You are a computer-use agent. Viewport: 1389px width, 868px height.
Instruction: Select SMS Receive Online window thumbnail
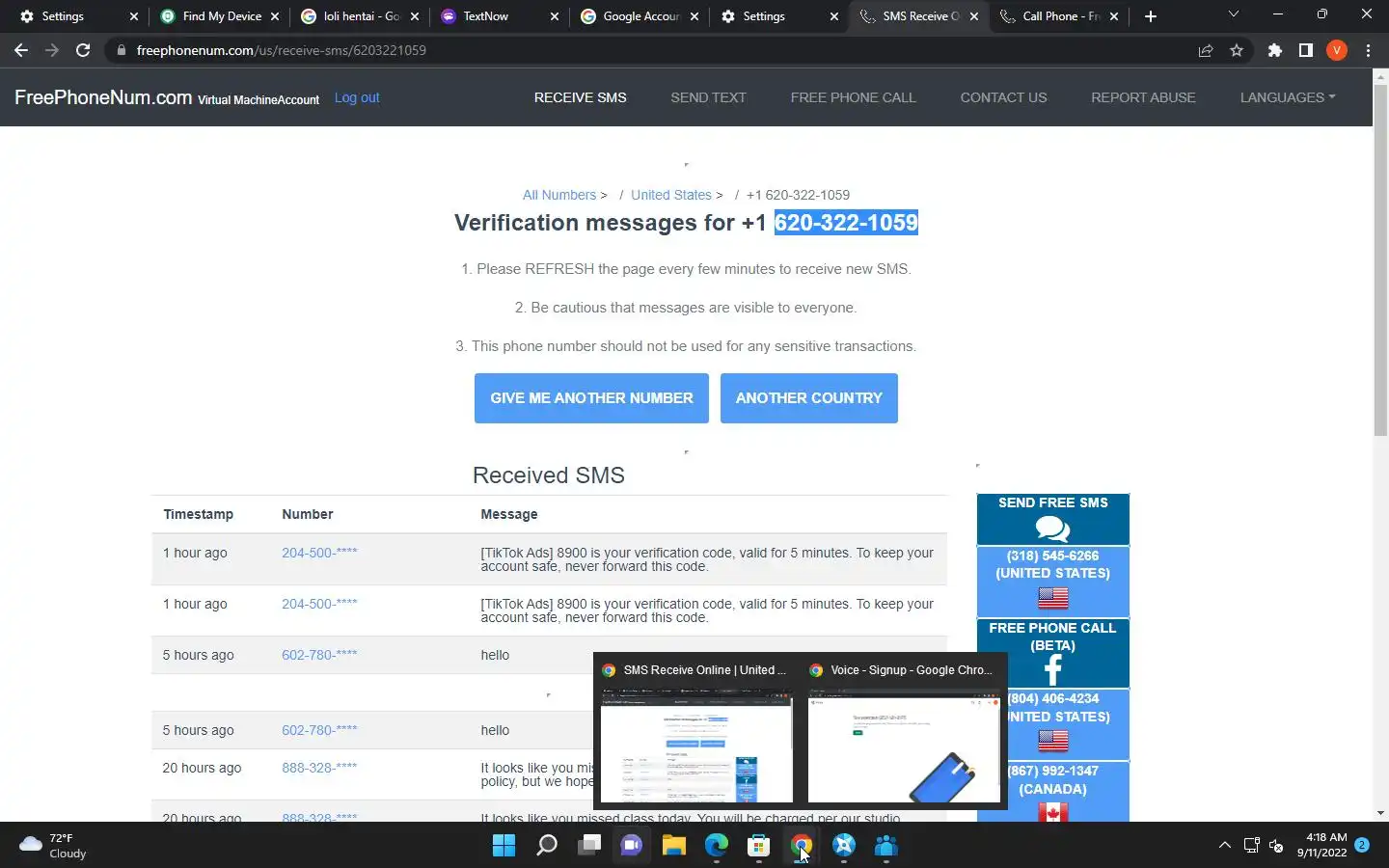pyautogui.click(x=696, y=734)
